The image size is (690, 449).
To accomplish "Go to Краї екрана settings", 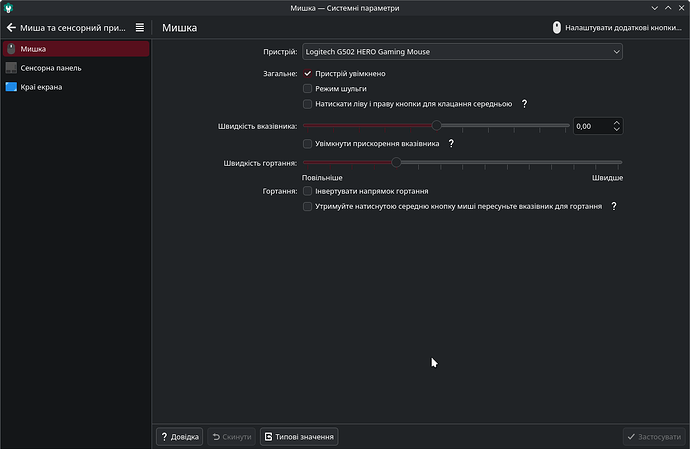I will [x=76, y=87].
